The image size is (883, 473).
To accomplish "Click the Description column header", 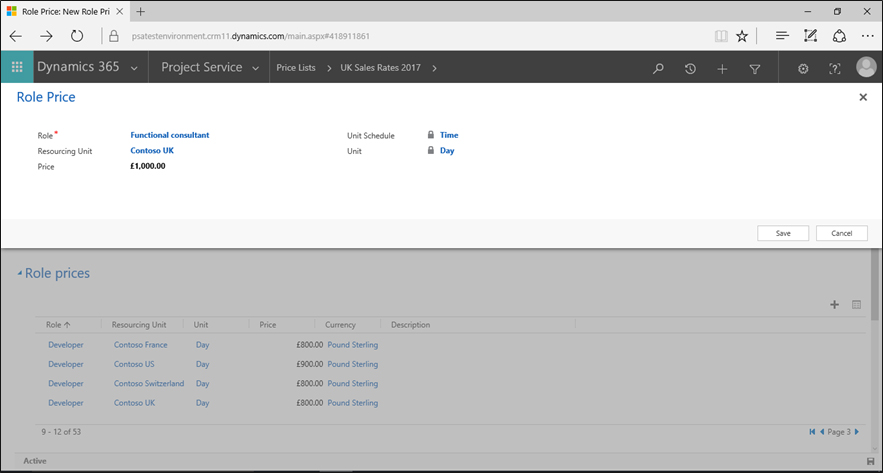I will (411, 325).
